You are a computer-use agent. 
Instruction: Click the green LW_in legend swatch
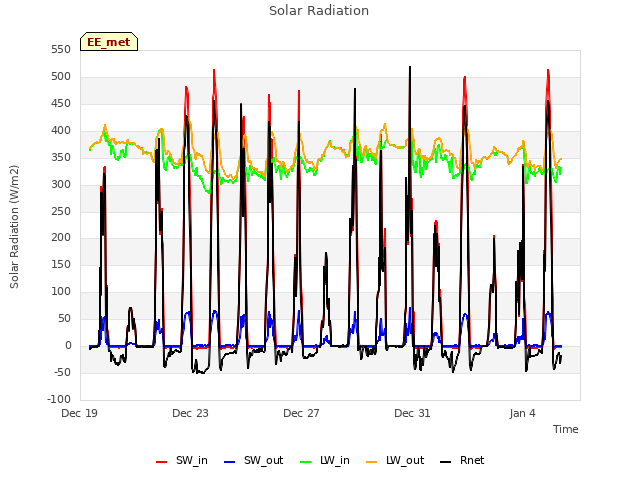pyautogui.click(x=306, y=462)
